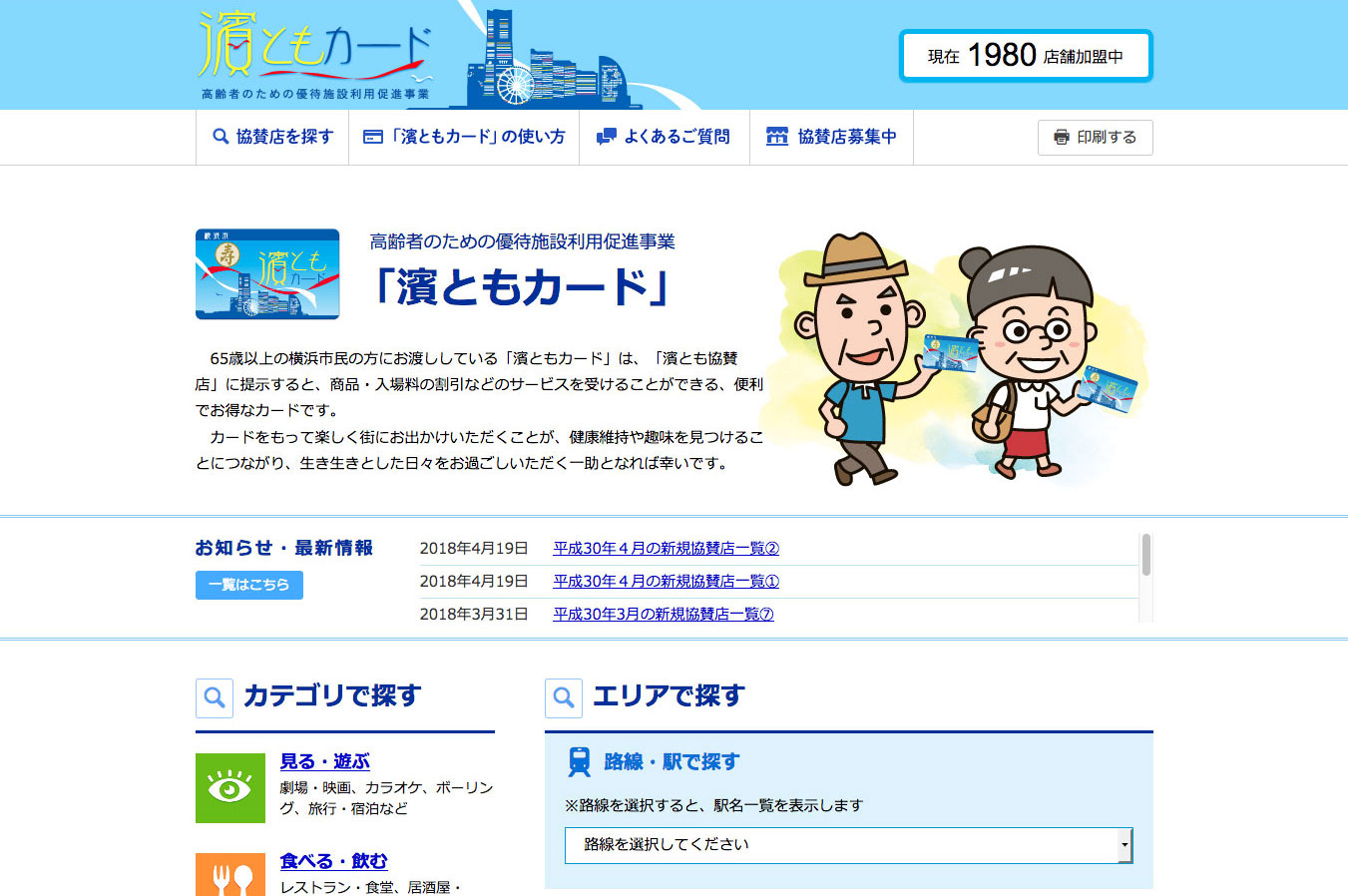Click the 現在 1980 店舗加盟中 counter box
1348x896 pixels.
pyautogui.click(x=1026, y=56)
